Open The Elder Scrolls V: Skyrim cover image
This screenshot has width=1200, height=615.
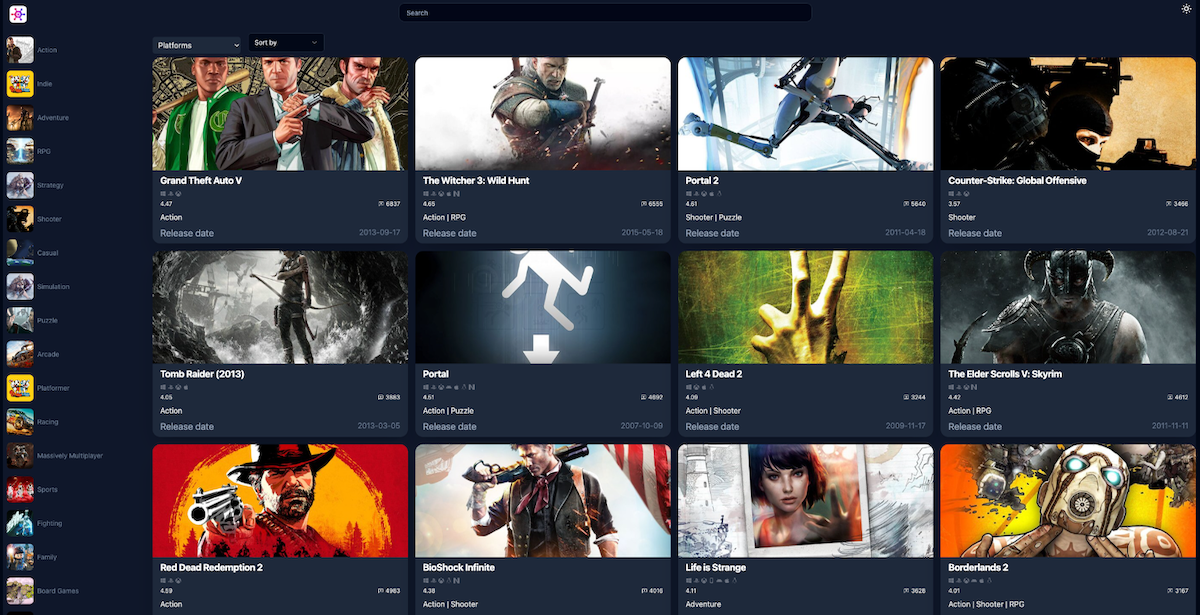1068,307
